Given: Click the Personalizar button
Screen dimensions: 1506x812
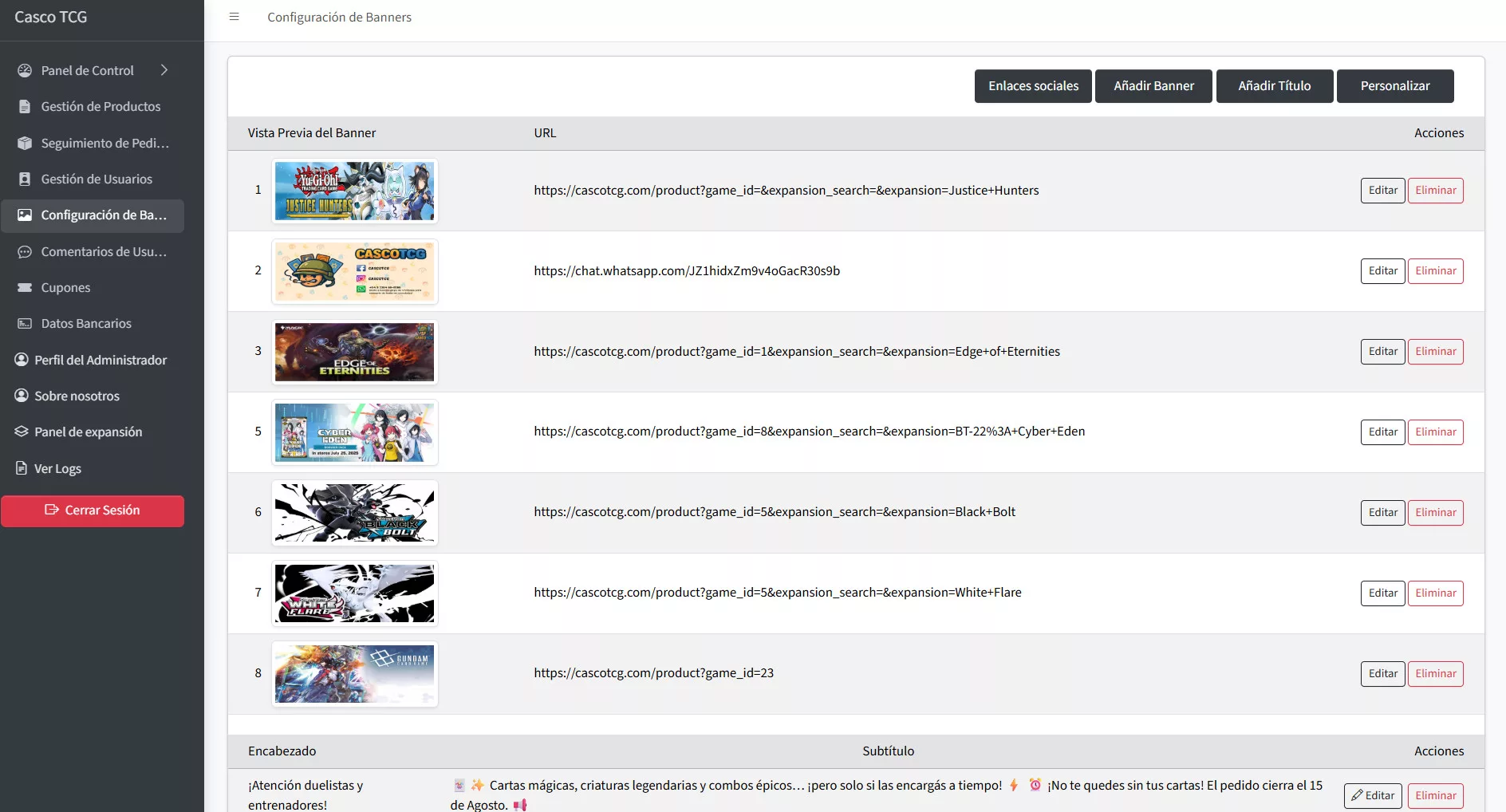Looking at the screenshot, I should [x=1394, y=86].
